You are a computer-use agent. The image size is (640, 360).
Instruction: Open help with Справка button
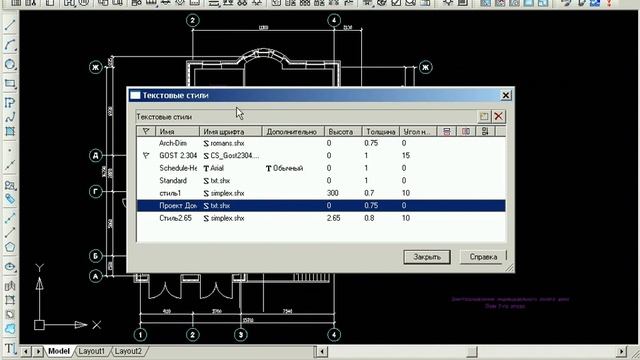(483, 257)
